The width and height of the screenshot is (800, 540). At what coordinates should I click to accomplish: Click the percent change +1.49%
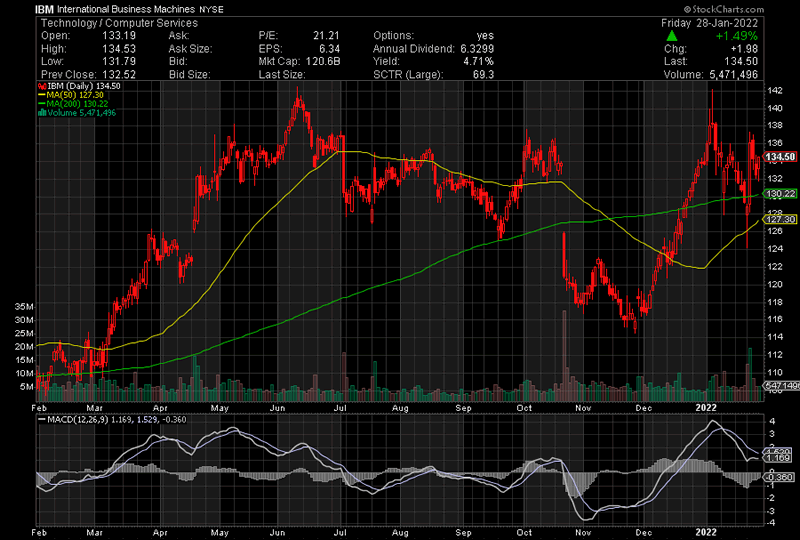point(736,36)
